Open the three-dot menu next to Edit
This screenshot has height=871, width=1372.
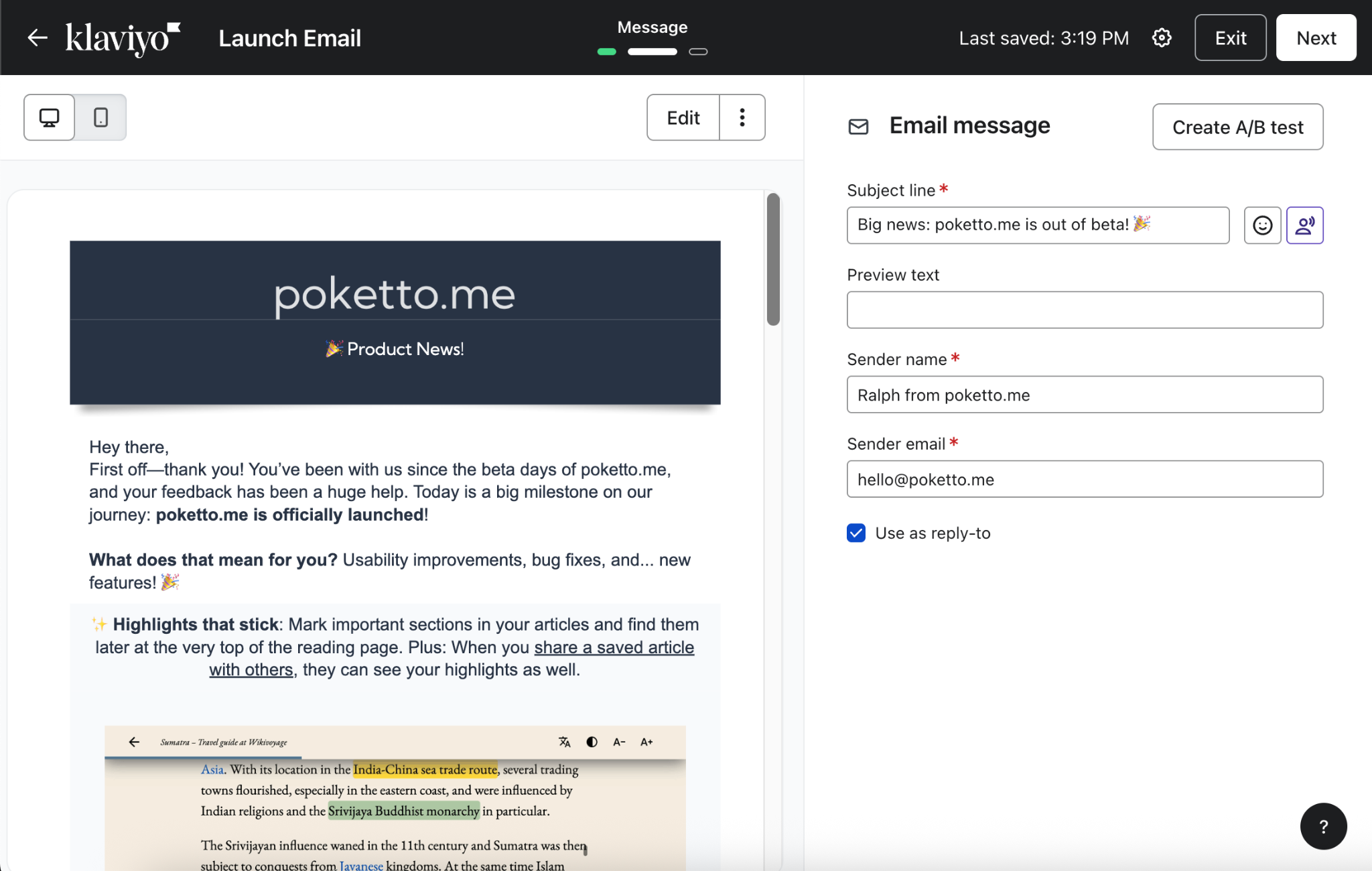pos(742,117)
